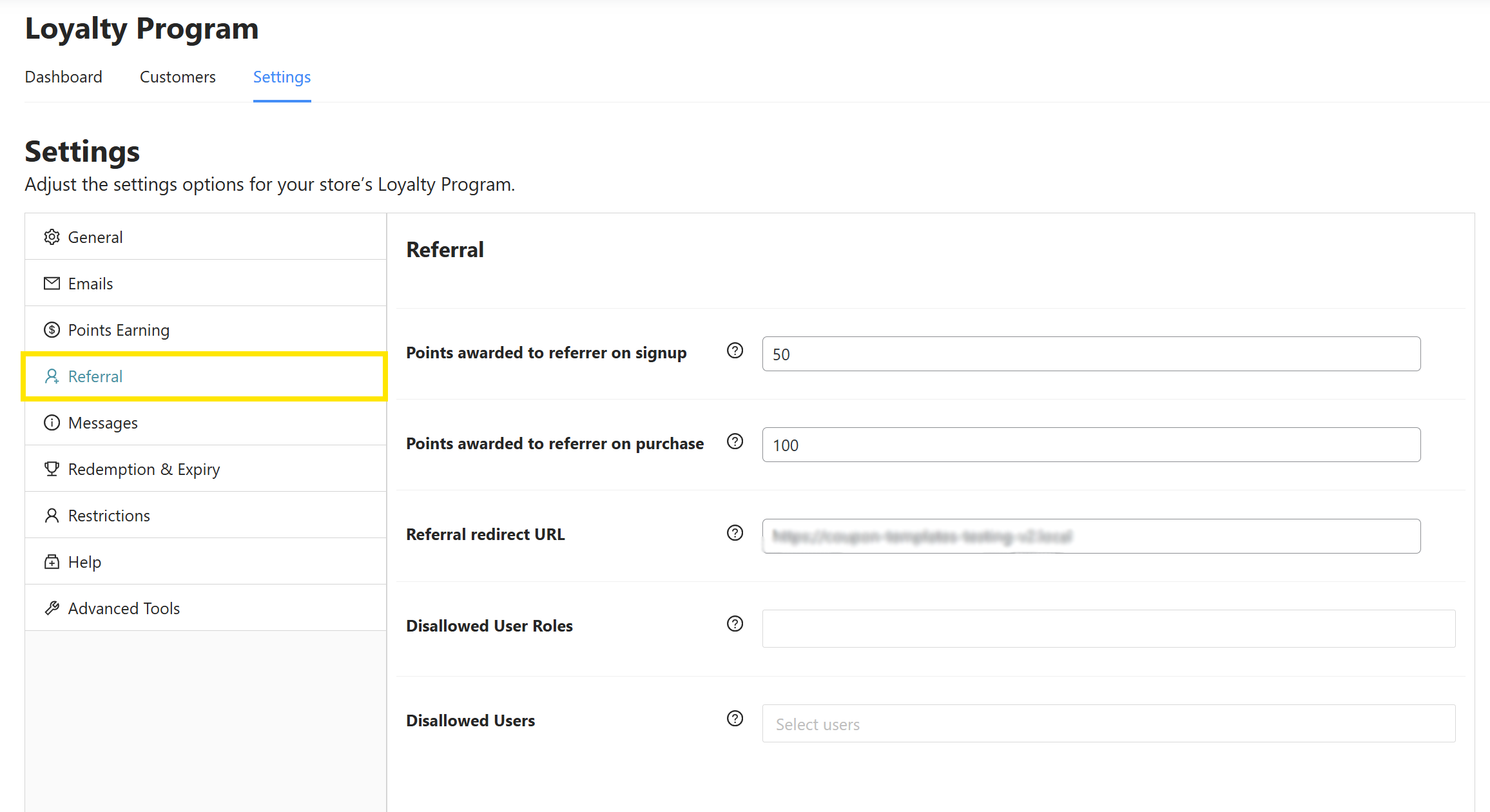Click help icon next to Disallowed User Roles
This screenshot has width=1490, height=812.
(x=735, y=624)
